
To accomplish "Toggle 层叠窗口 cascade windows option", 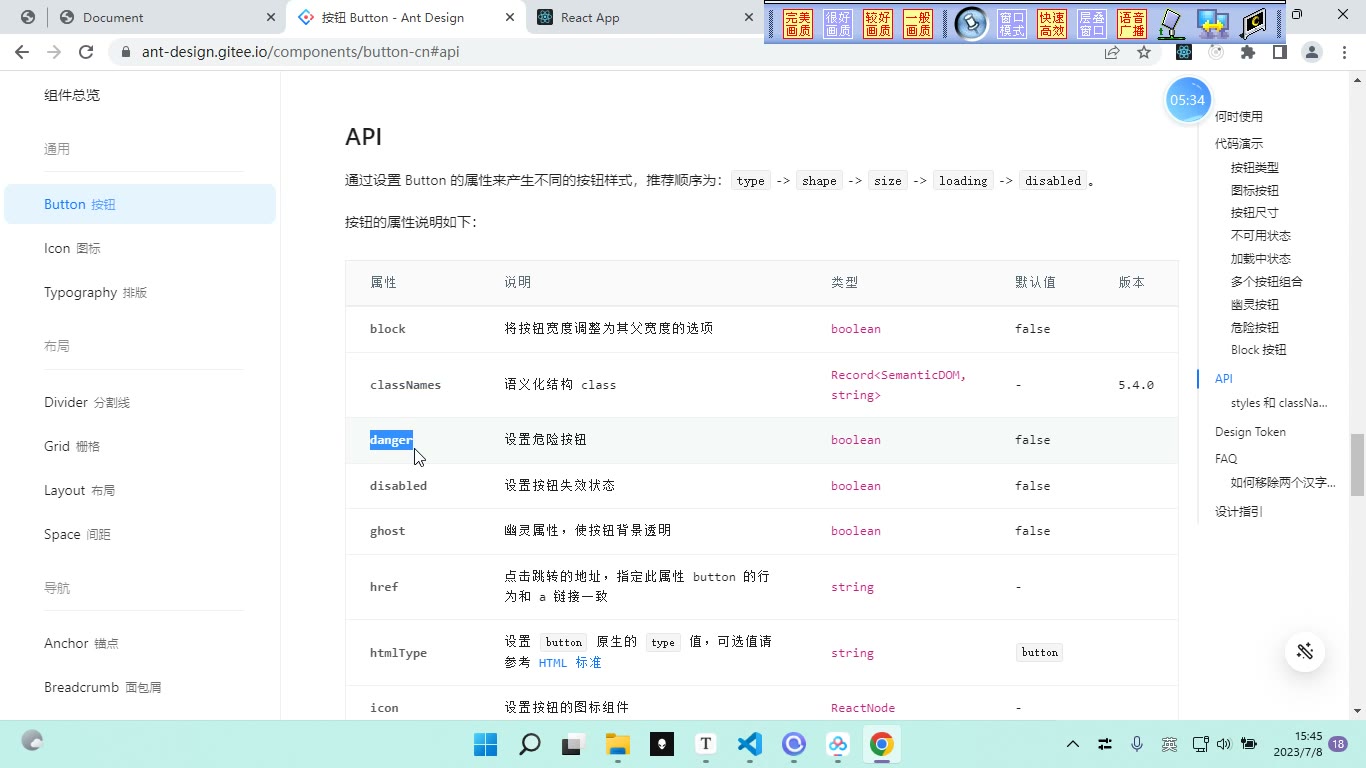I will [1092, 24].
